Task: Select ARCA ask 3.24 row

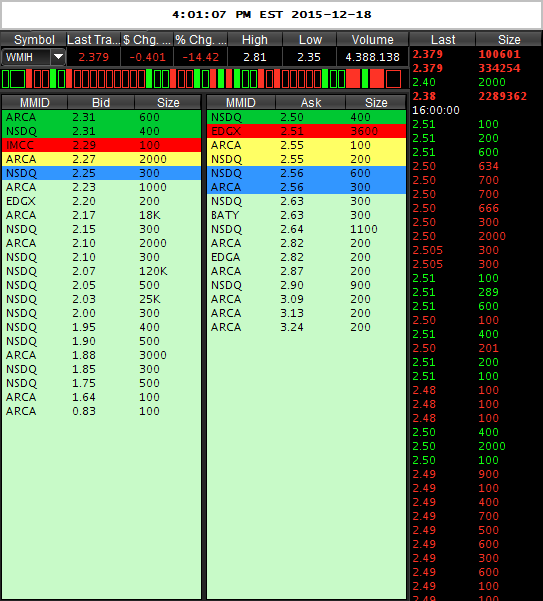Action: point(306,327)
